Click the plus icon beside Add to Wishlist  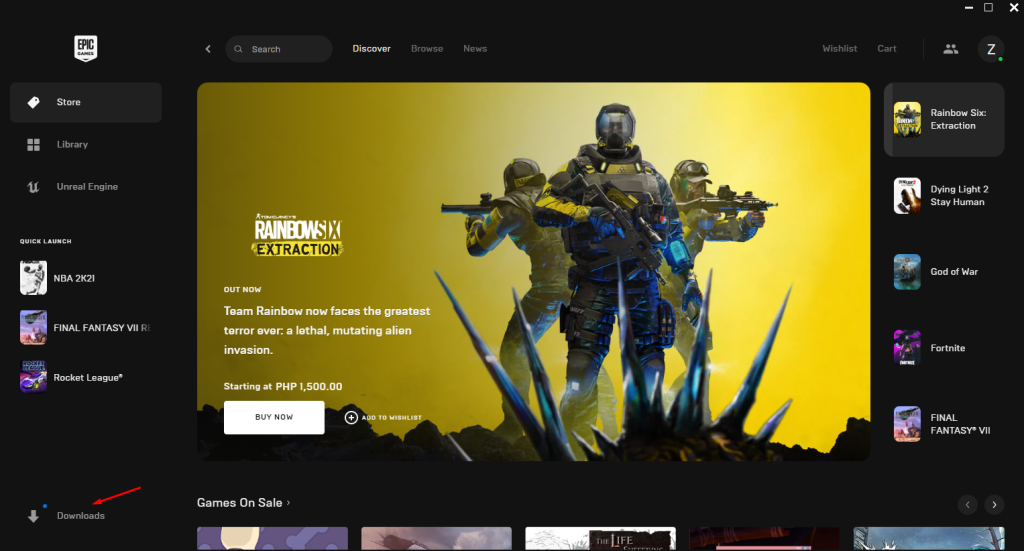click(x=351, y=417)
